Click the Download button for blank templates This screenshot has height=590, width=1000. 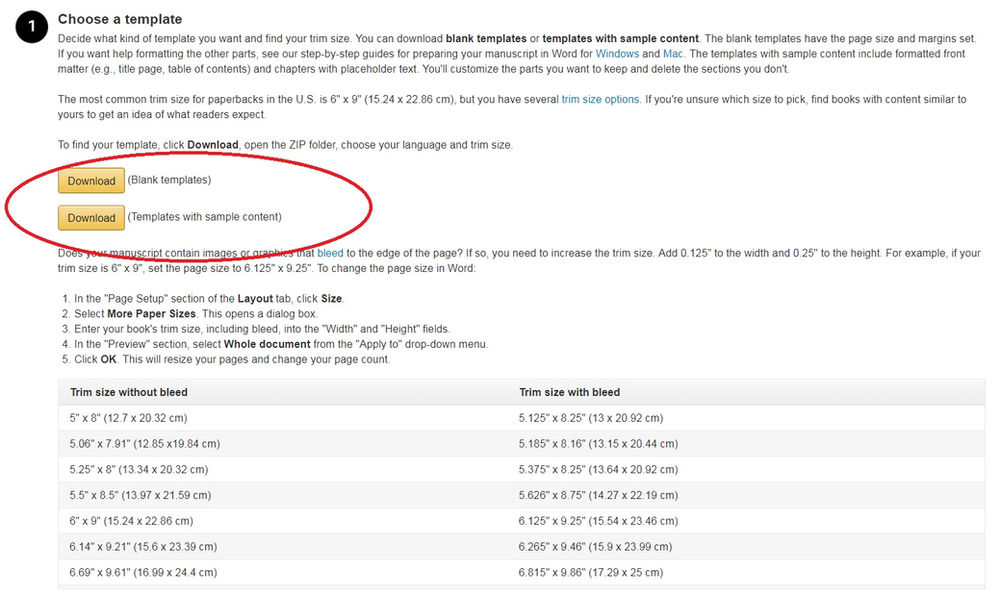point(91,181)
